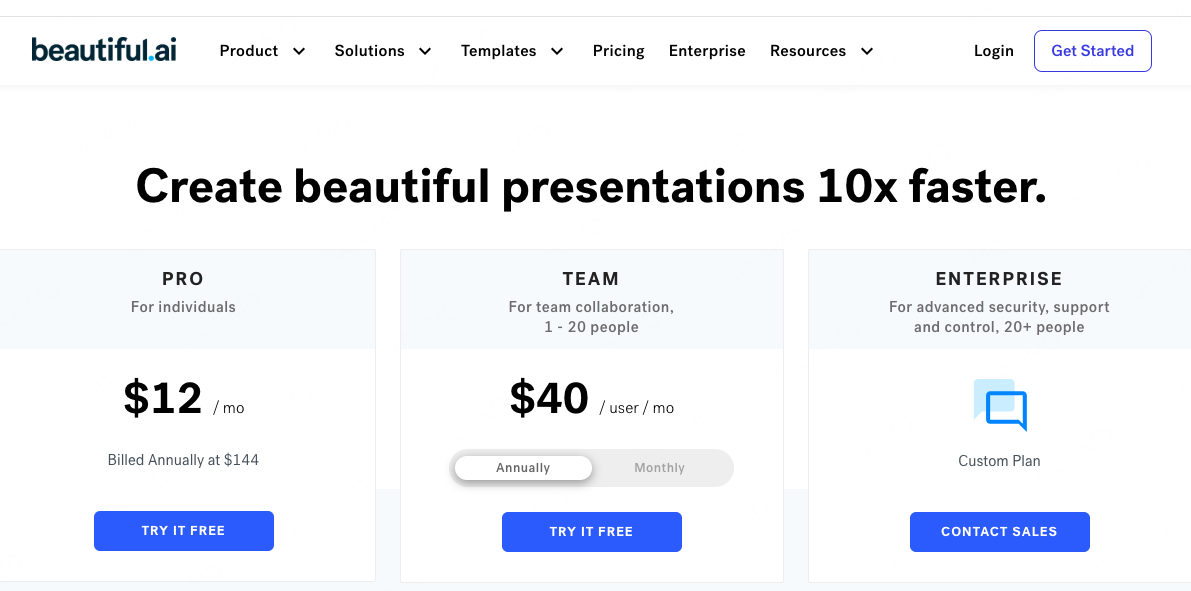Go to the Pricing page
Screen dimensions: 1191x591
(618, 51)
